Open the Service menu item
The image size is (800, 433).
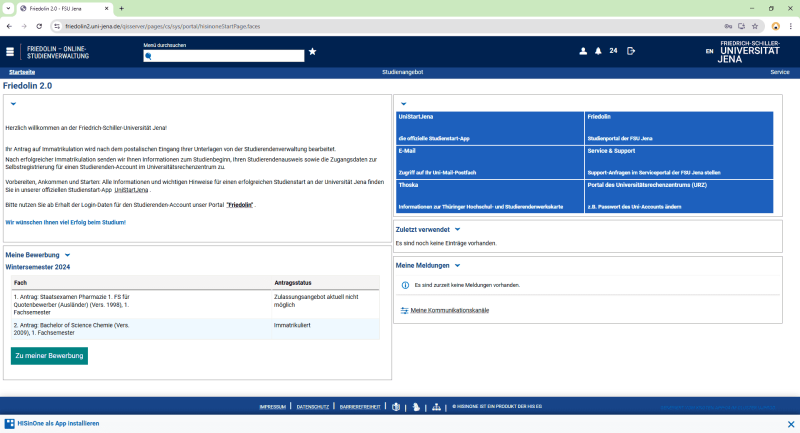pos(780,72)
